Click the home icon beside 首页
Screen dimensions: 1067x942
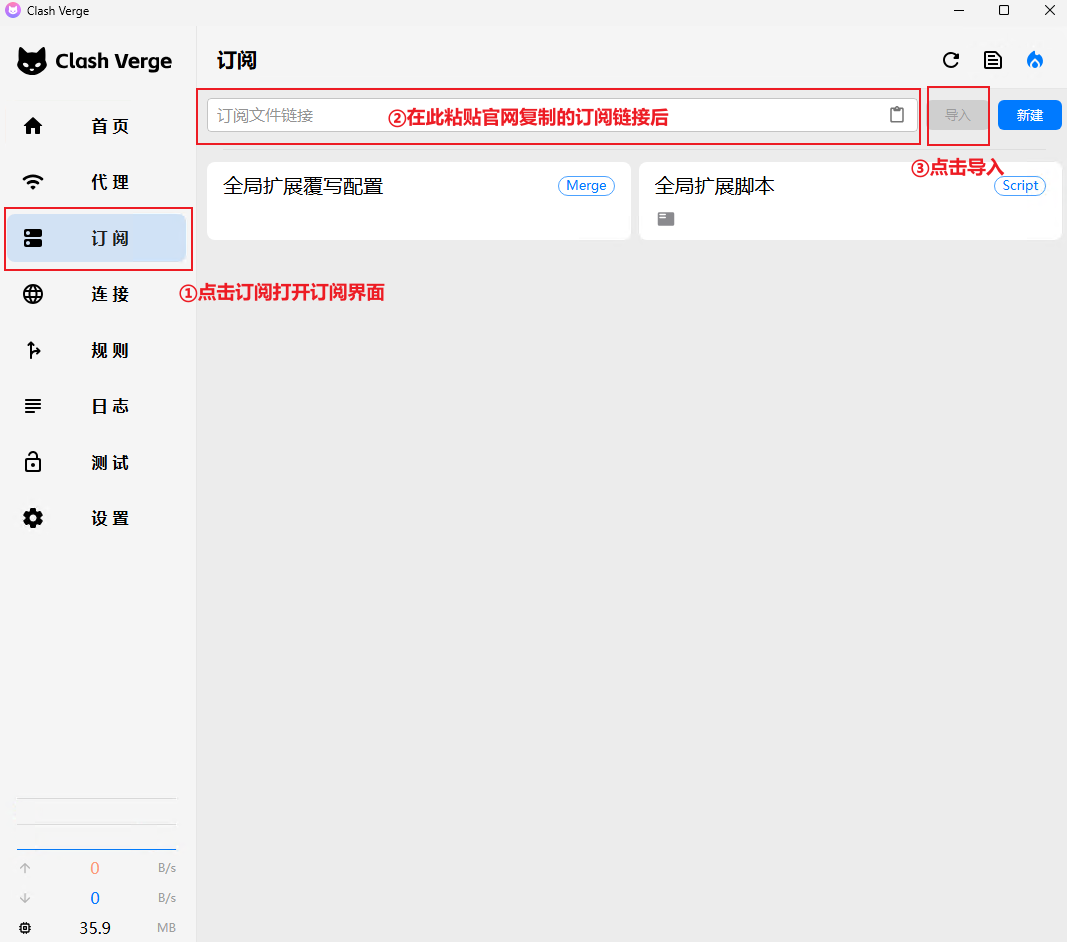point(33,126)
